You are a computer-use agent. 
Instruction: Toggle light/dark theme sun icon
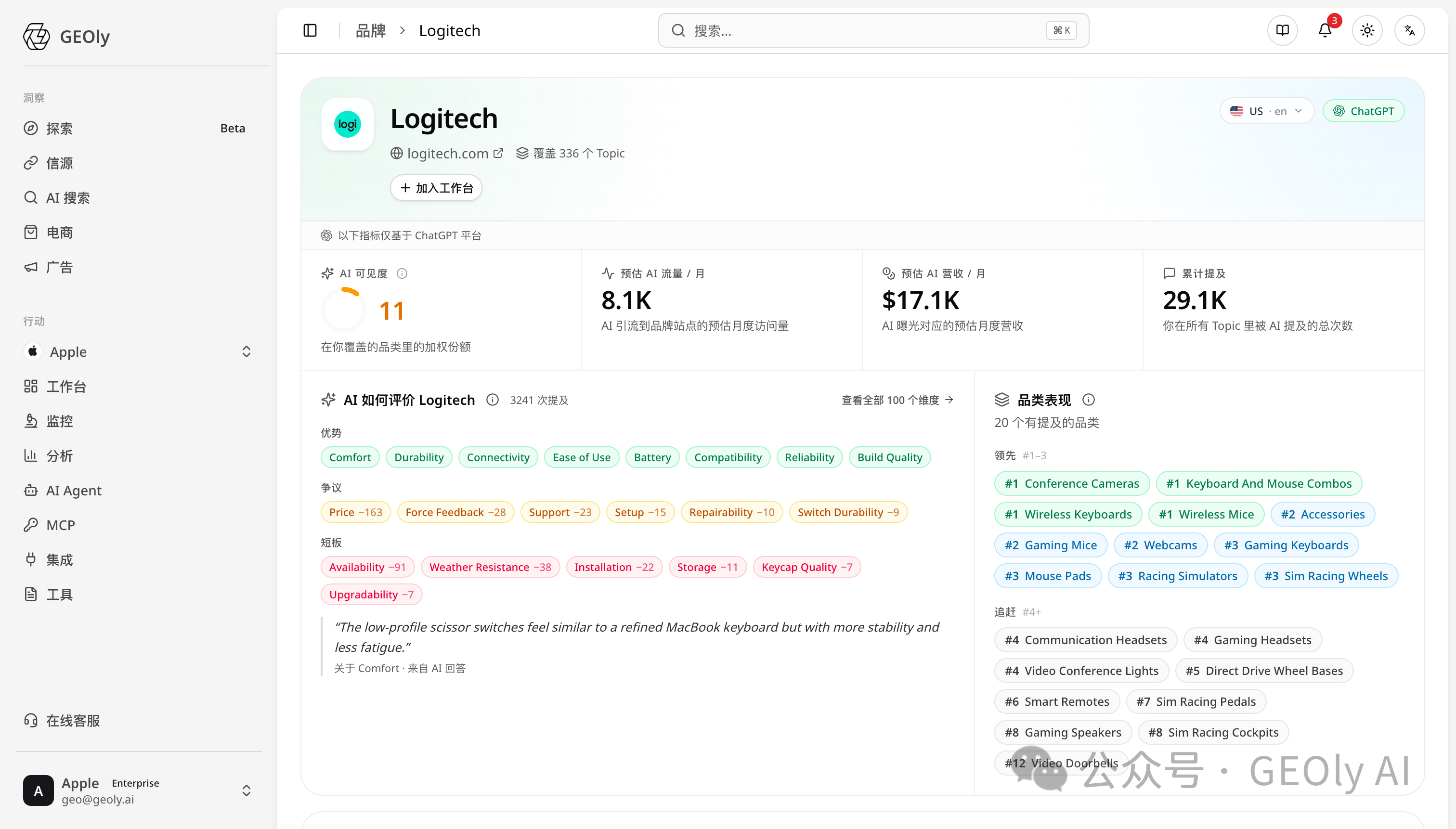tap(1367, 30)
